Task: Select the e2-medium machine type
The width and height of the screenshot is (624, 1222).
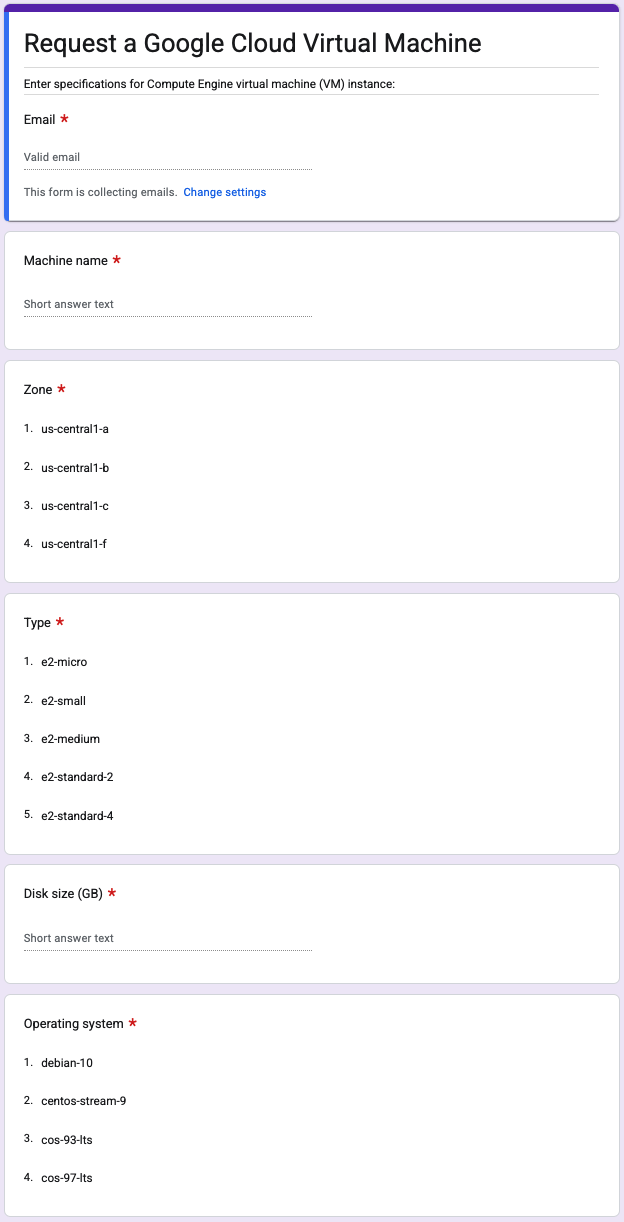Action: (68, 739)
